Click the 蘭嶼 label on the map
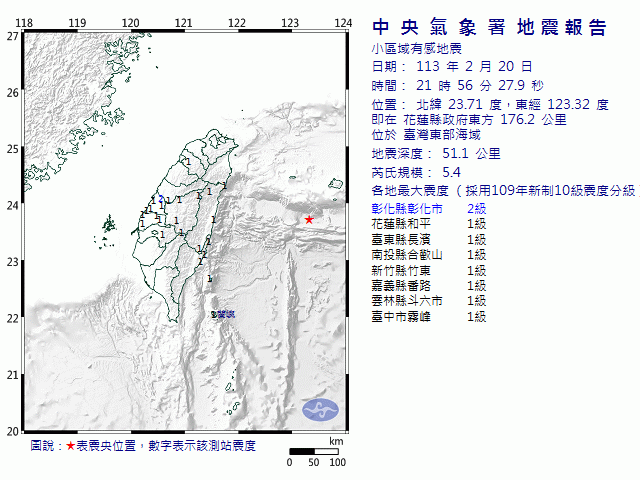Screen dimensions: 640x480 pos(226,314)
